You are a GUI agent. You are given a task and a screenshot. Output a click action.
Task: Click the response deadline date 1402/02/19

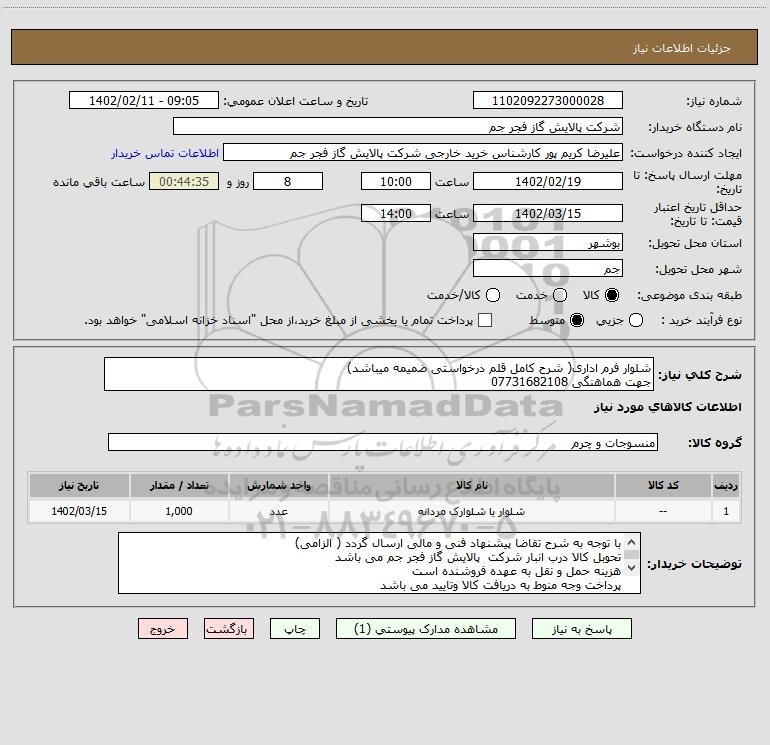[x=548, y=181]
